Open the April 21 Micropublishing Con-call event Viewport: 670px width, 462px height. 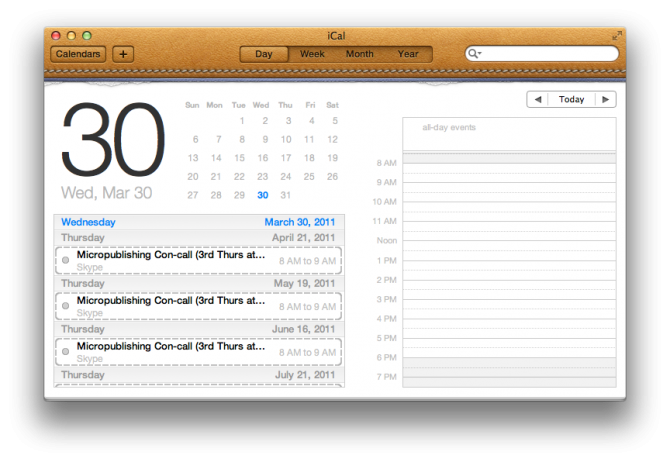pyautogui.click(x=171, y=255)
